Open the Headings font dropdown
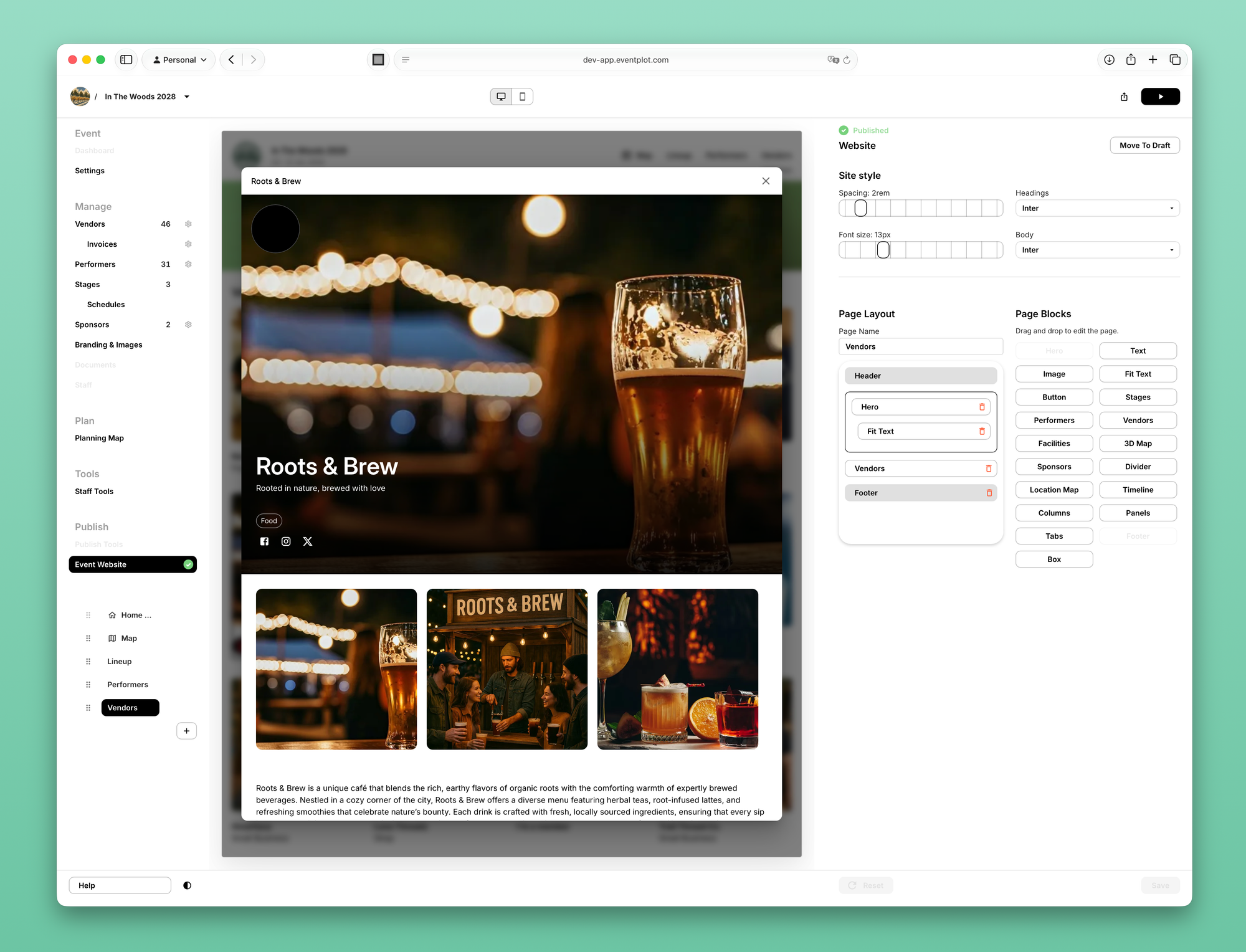 [1097, 208]
